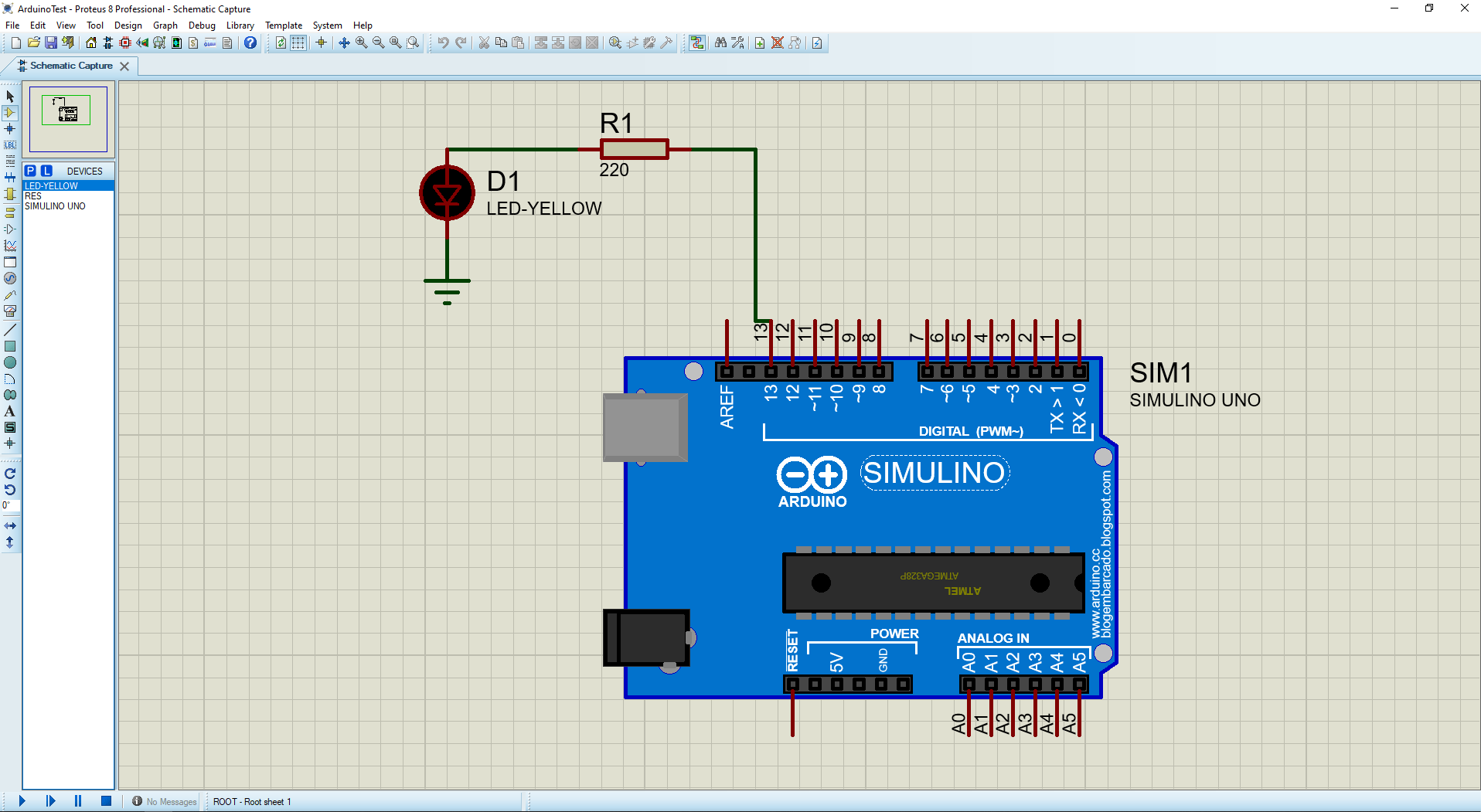Click the X-mirror flip icon
The width and height of the screenshot is (1481, 812).
[10, 525]
